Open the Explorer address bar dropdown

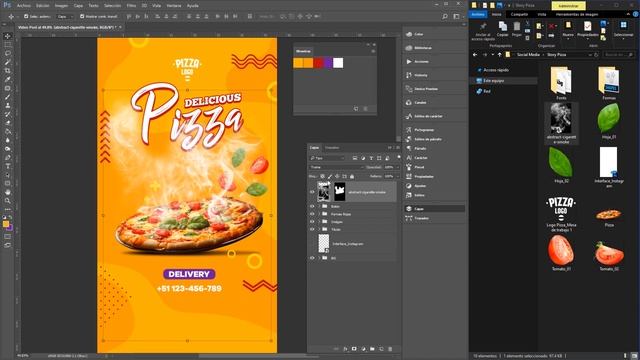pos(590,54)
